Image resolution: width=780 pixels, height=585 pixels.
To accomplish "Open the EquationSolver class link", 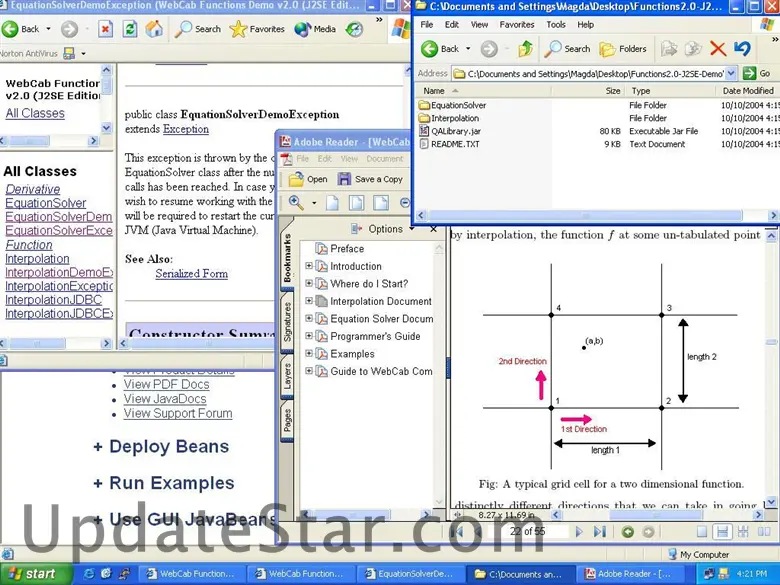I will [45, 203].
